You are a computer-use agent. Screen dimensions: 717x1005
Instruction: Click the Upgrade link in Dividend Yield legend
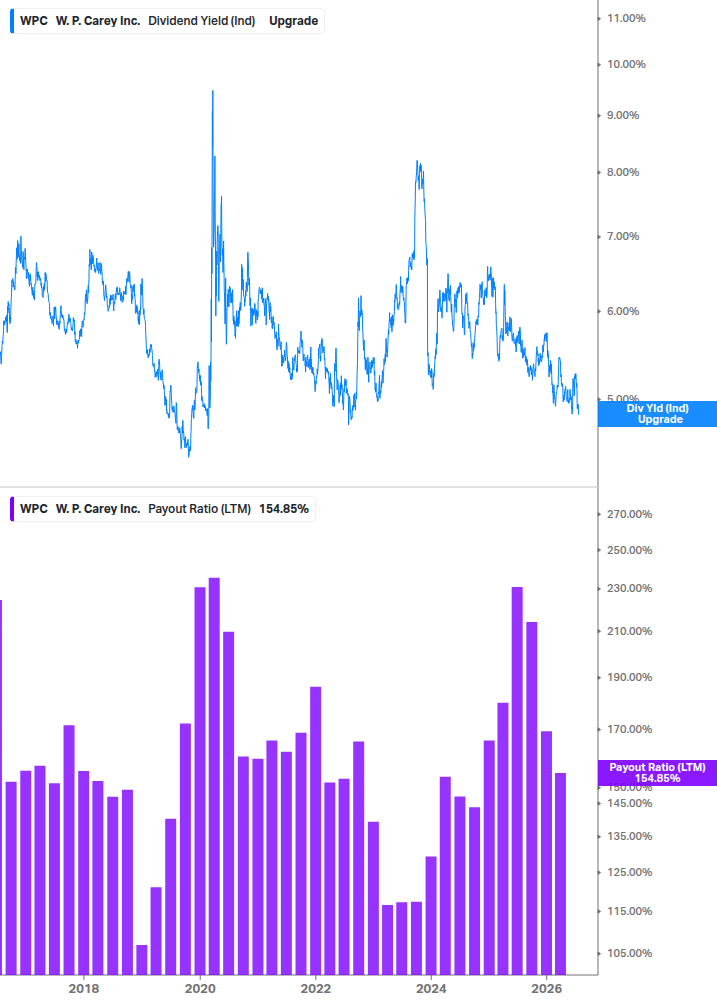(293, 21)
